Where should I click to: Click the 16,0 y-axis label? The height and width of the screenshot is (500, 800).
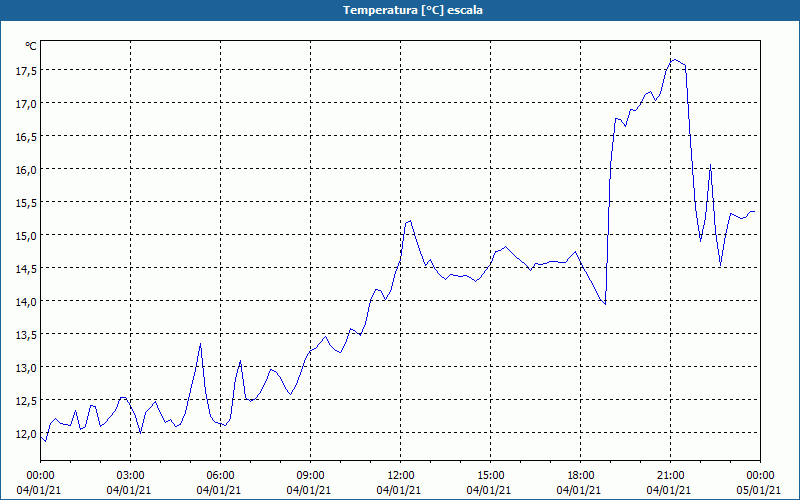pos(26,170)
